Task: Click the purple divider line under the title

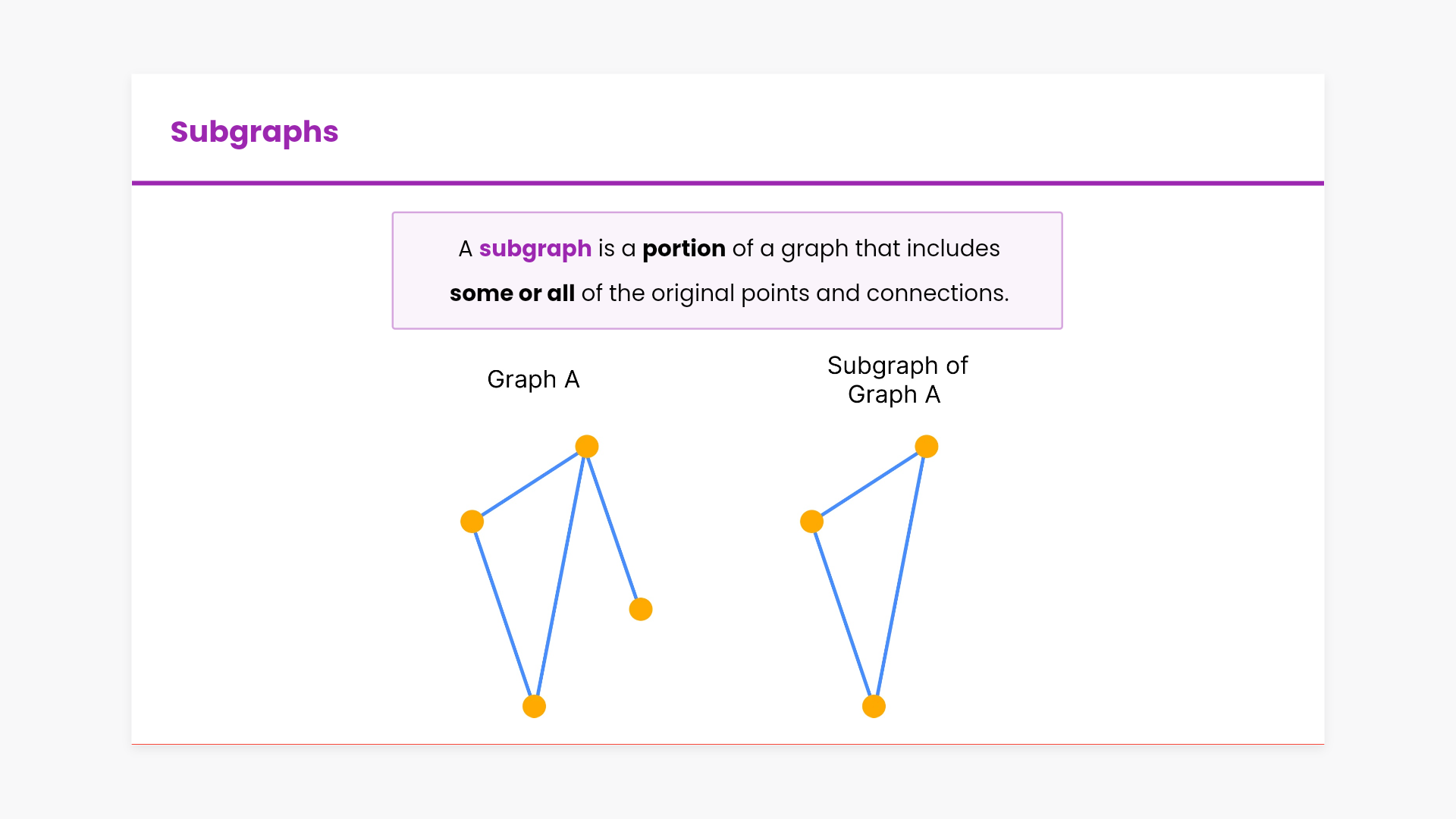Action: pos(728,183)
